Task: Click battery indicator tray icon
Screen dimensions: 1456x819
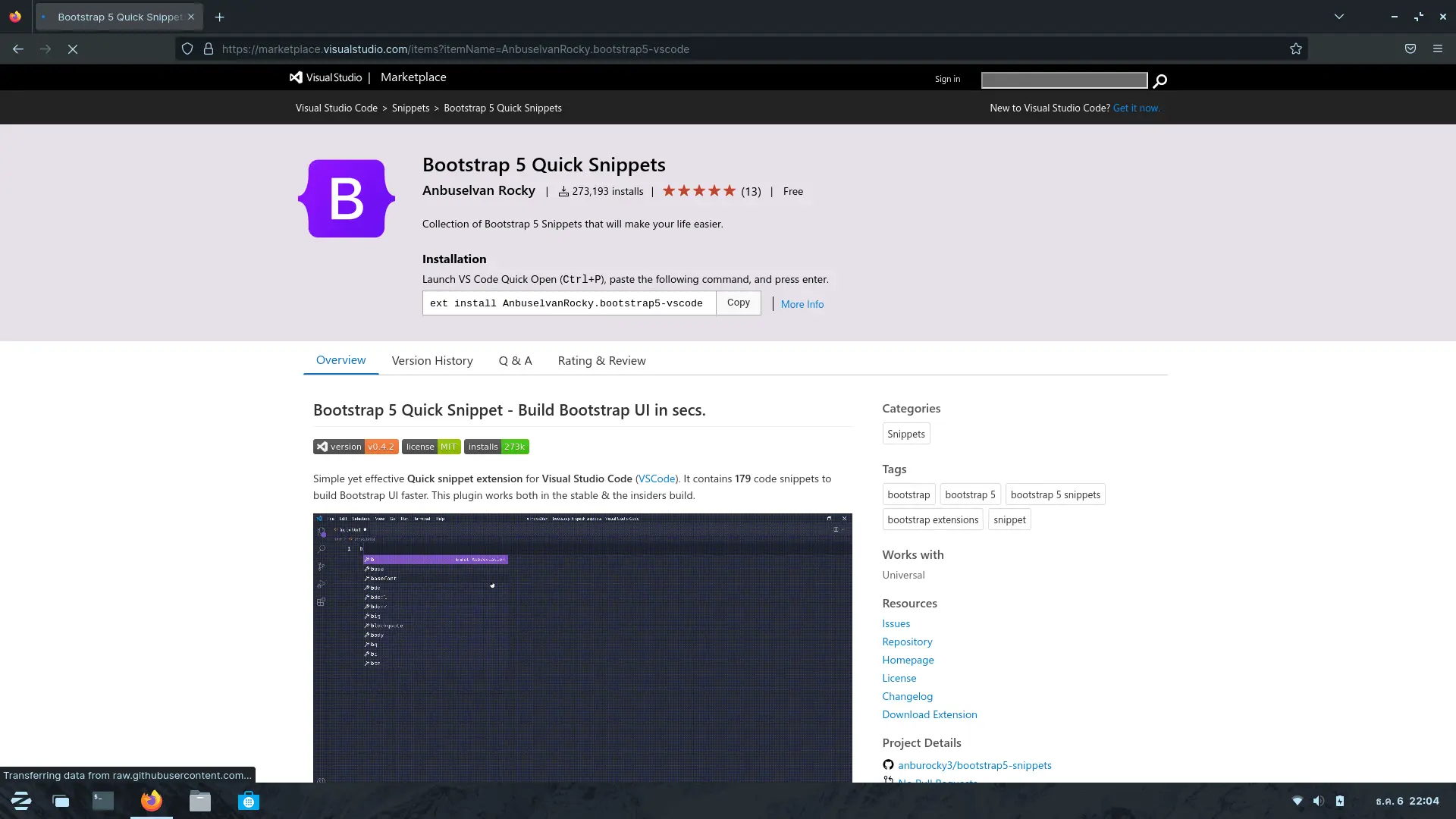Action: 1340,801
